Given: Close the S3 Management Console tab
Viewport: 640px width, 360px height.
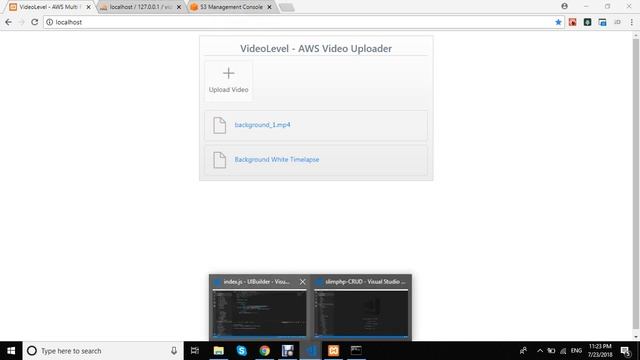Looking at the screenshot, I should pos(269,7).
